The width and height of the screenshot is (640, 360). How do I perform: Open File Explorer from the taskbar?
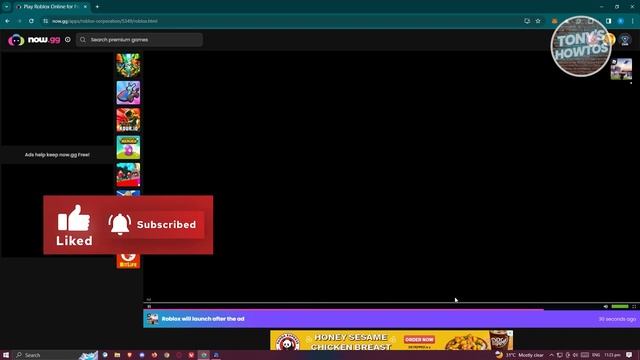tap(117, 355)
